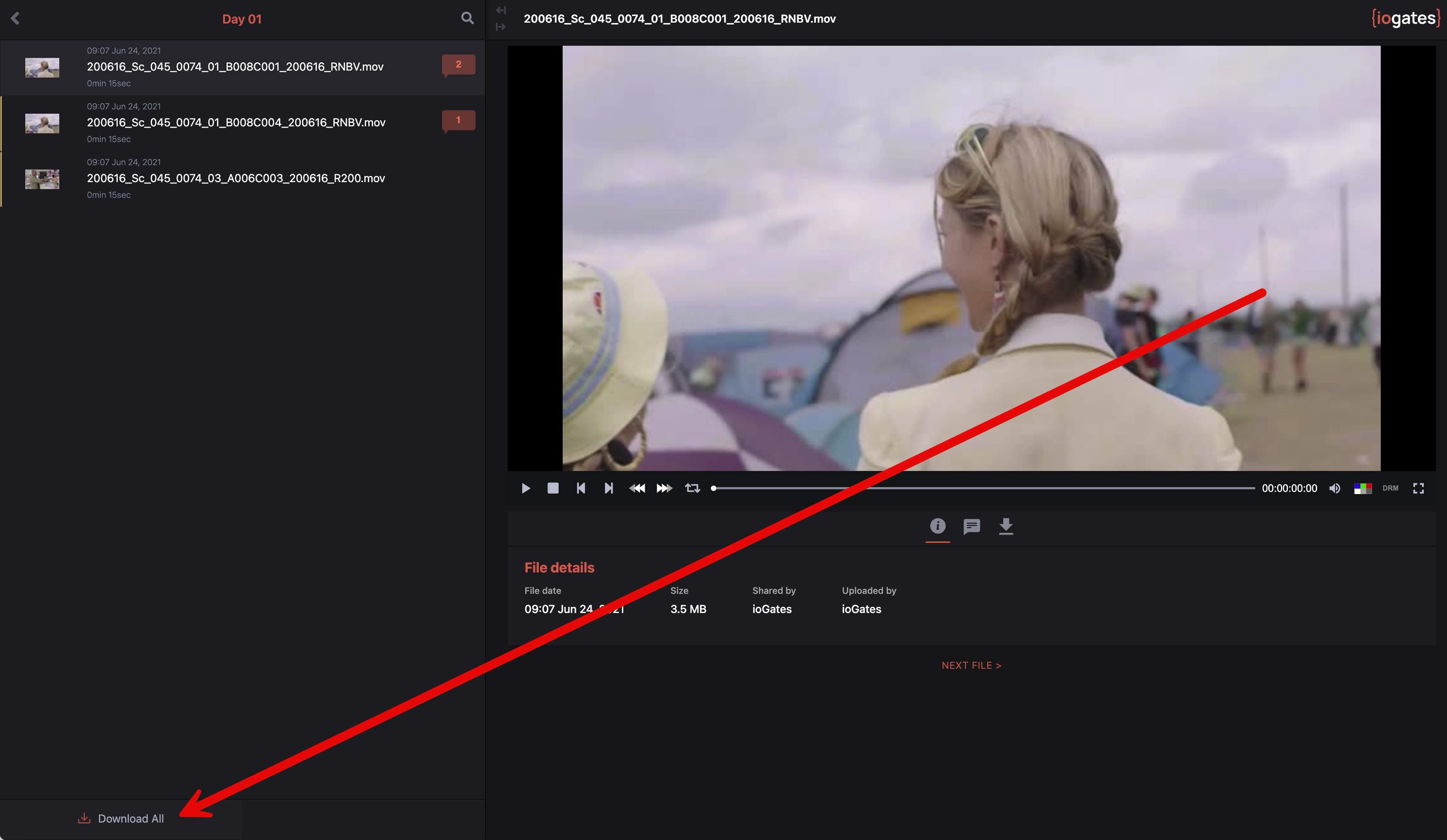Image resolution: width=1447 pixels, height=840 pixels.
Task: Open the download tab icon
Action: (x=1005, y=526)
